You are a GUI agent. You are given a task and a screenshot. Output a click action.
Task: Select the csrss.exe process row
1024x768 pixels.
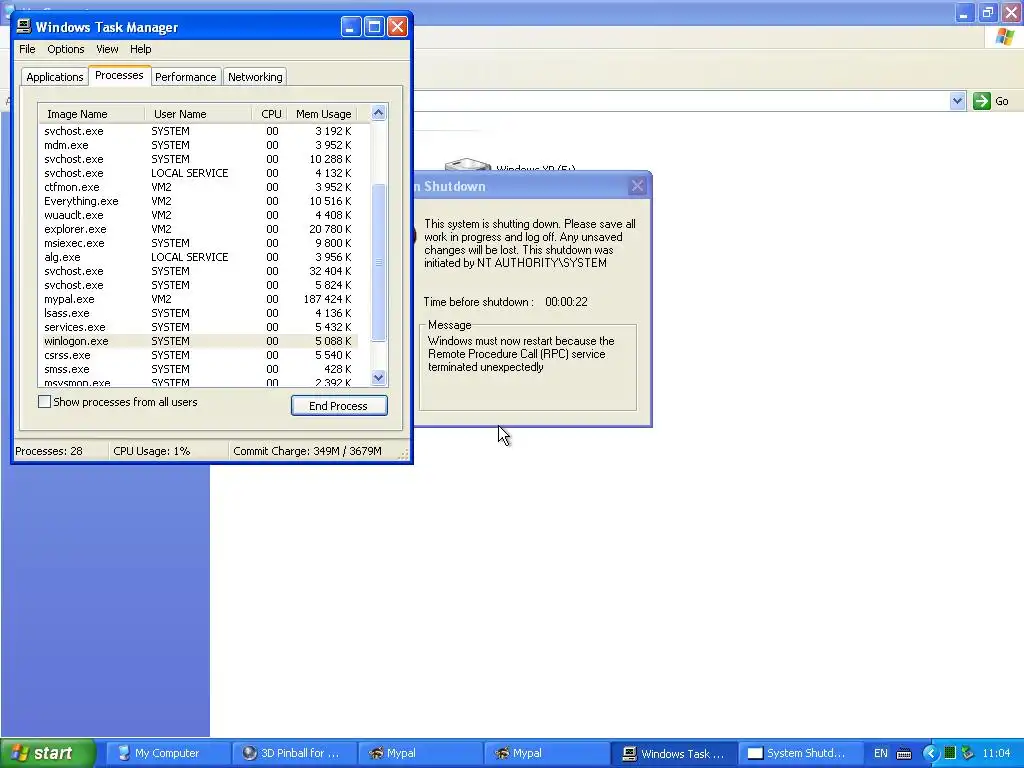coord(199,355)
